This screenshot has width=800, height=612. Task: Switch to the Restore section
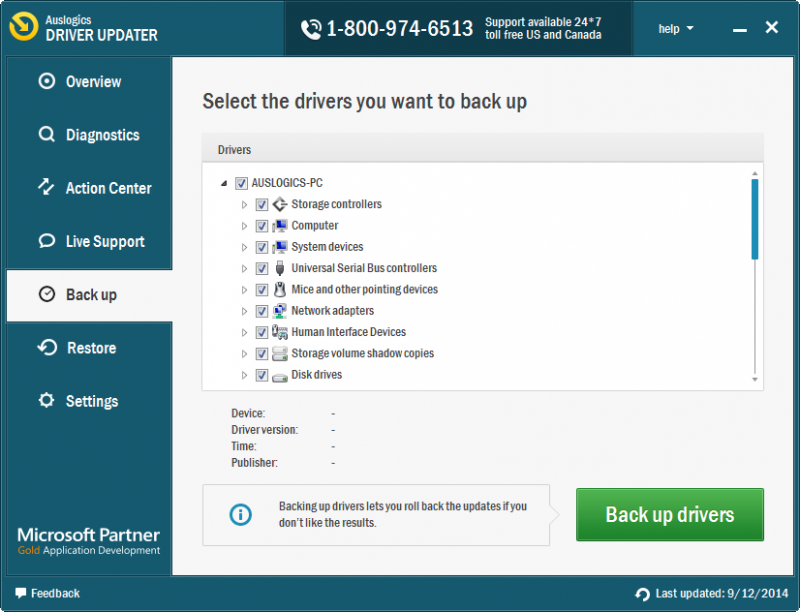tap(89, 348)
